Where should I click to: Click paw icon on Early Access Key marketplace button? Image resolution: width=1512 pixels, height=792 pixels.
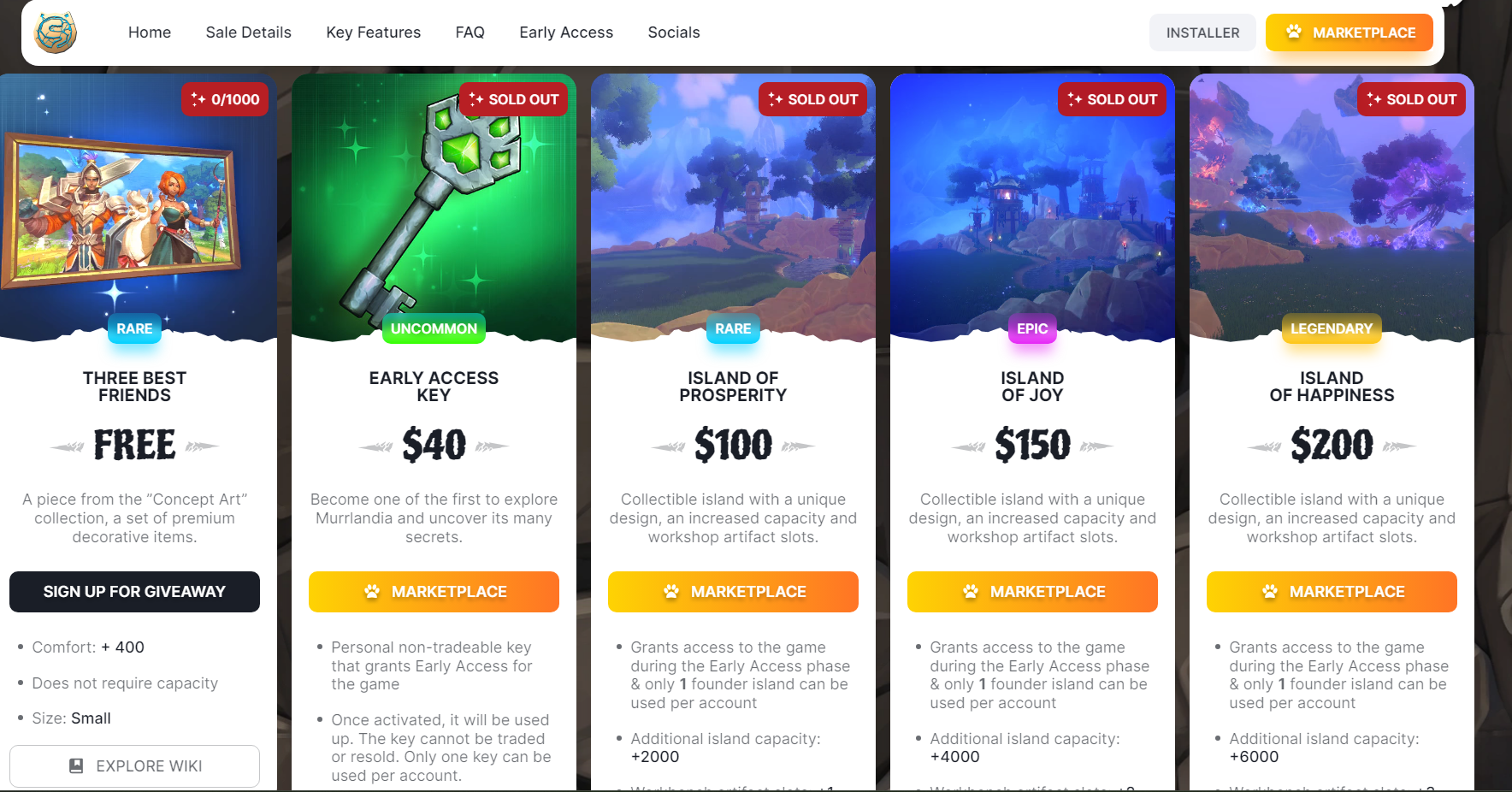click(371, 591)
